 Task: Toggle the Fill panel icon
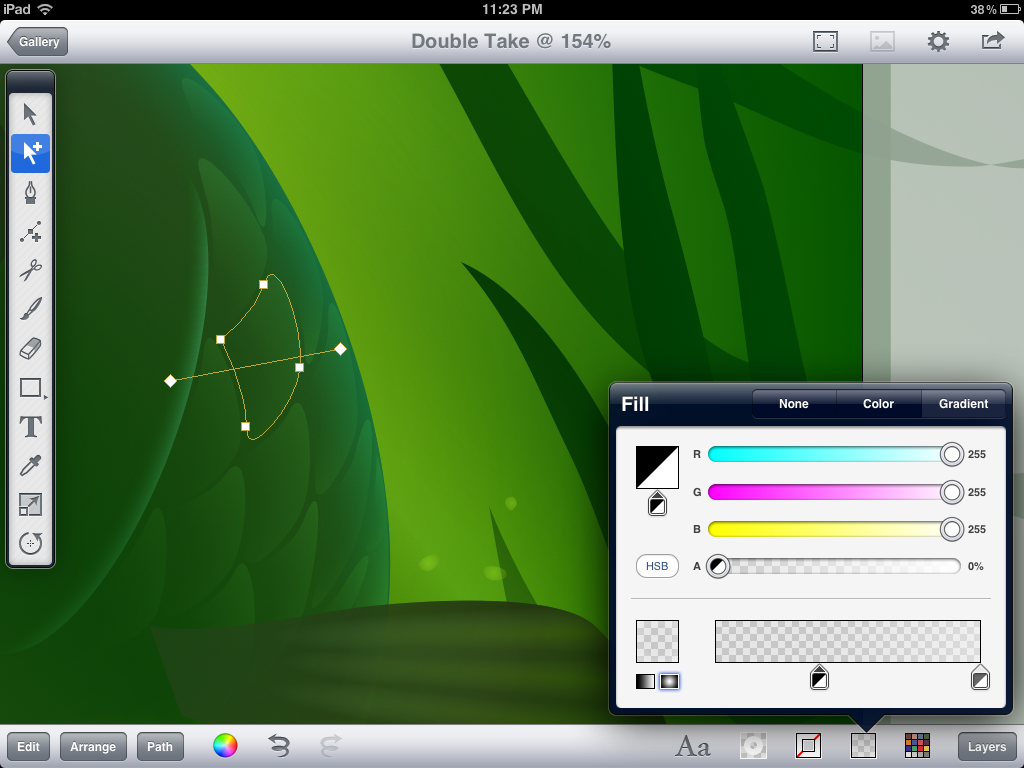(863, 746)
